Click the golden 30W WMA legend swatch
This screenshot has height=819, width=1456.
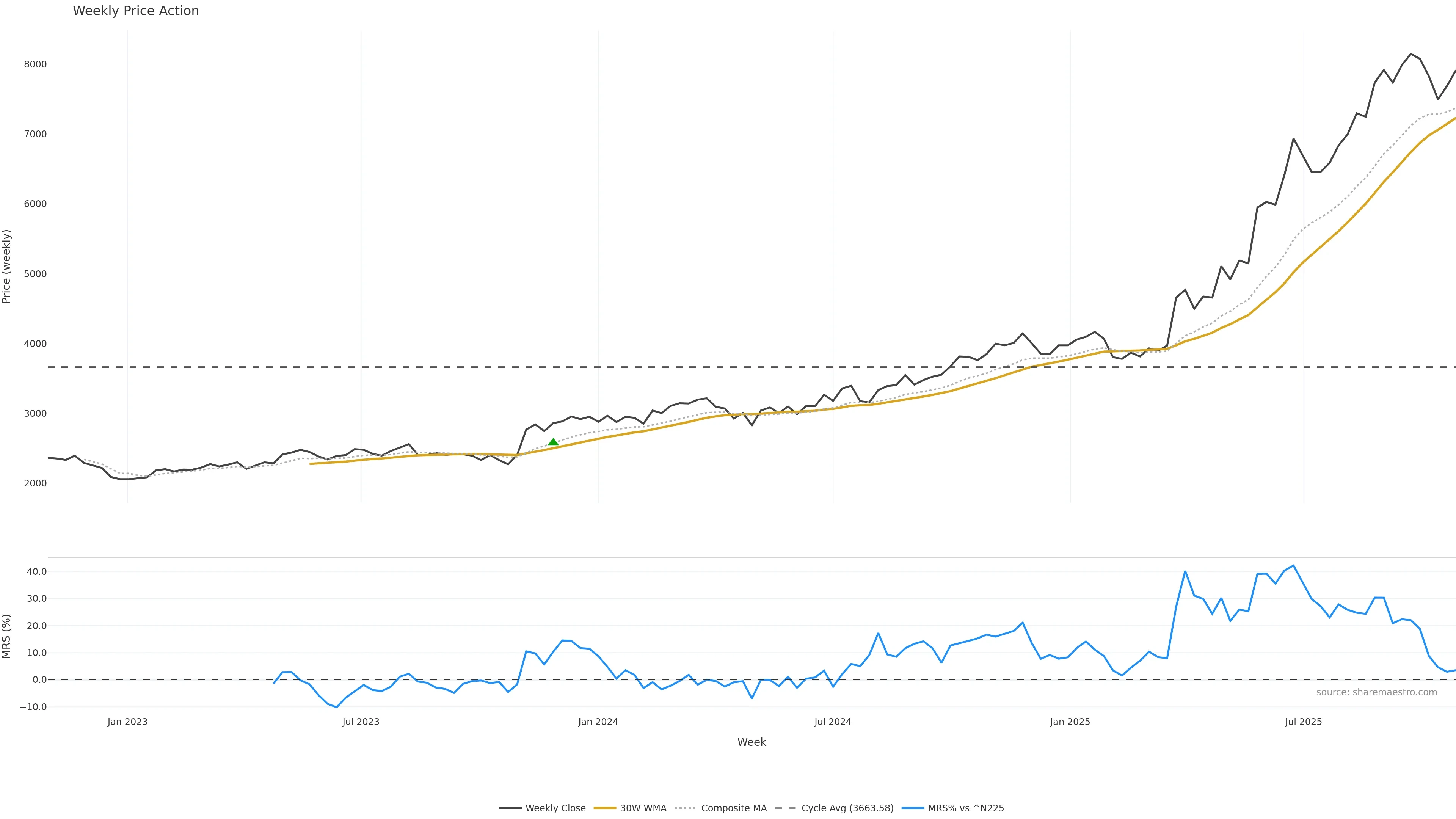pos(605,808)
